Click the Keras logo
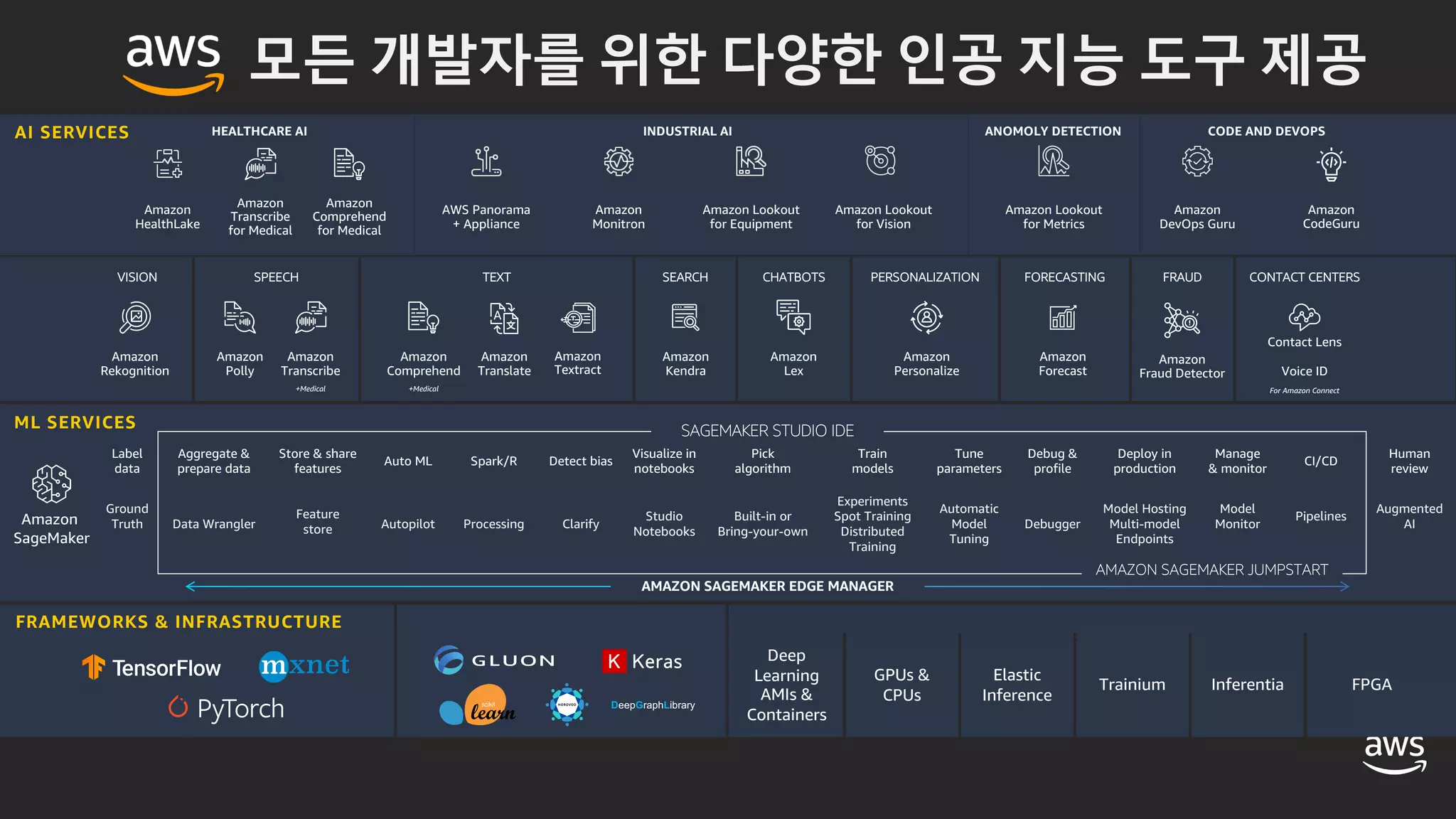This screenshot has width=1456, height=819. coord(642,661)
